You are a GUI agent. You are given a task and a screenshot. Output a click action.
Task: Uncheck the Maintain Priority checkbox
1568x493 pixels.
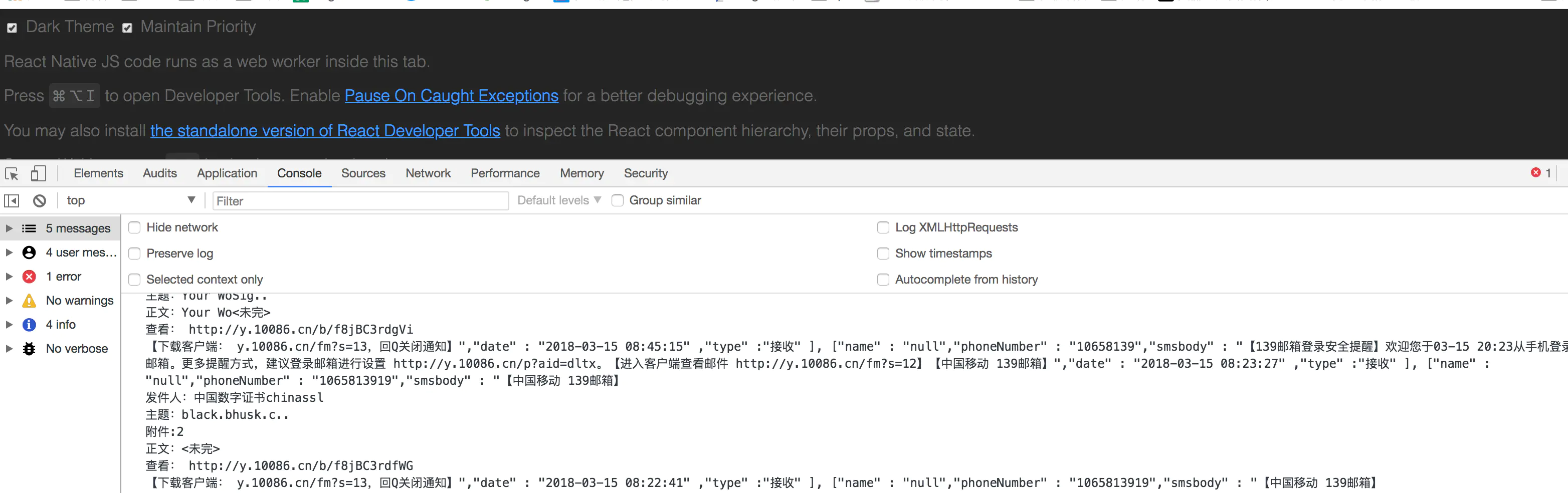127,28
